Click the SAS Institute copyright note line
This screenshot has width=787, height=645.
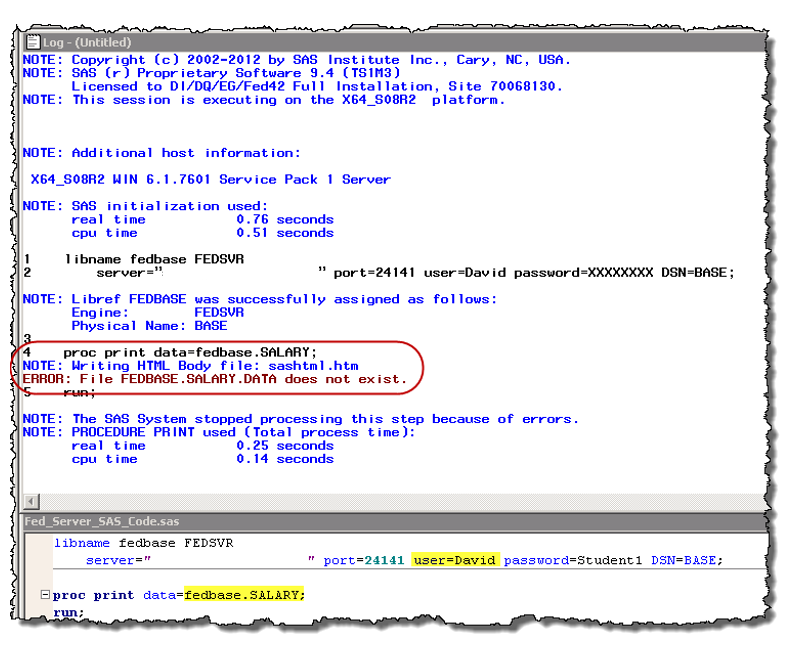297,60
